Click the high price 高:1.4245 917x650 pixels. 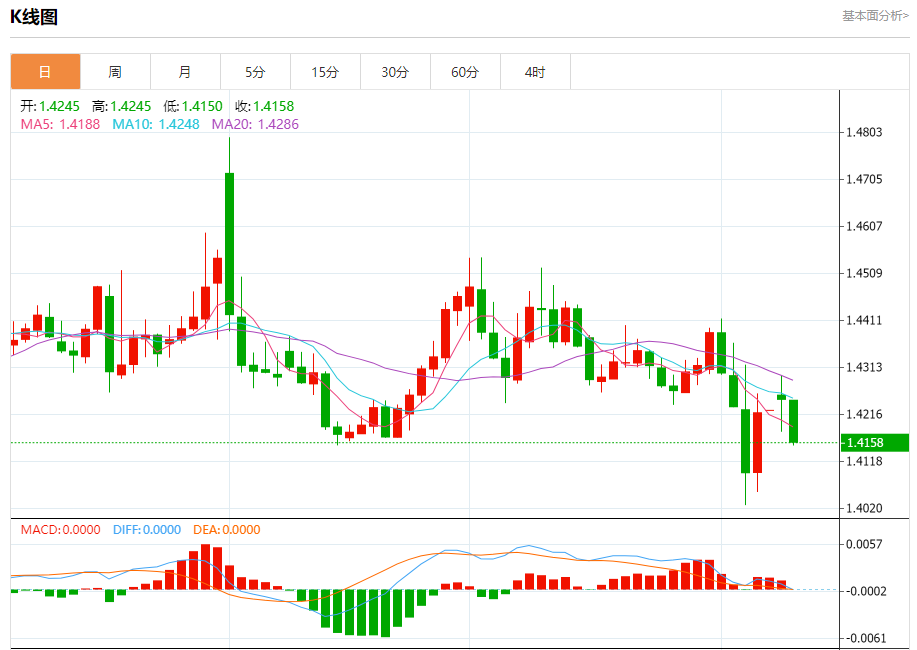click(121, 106)
